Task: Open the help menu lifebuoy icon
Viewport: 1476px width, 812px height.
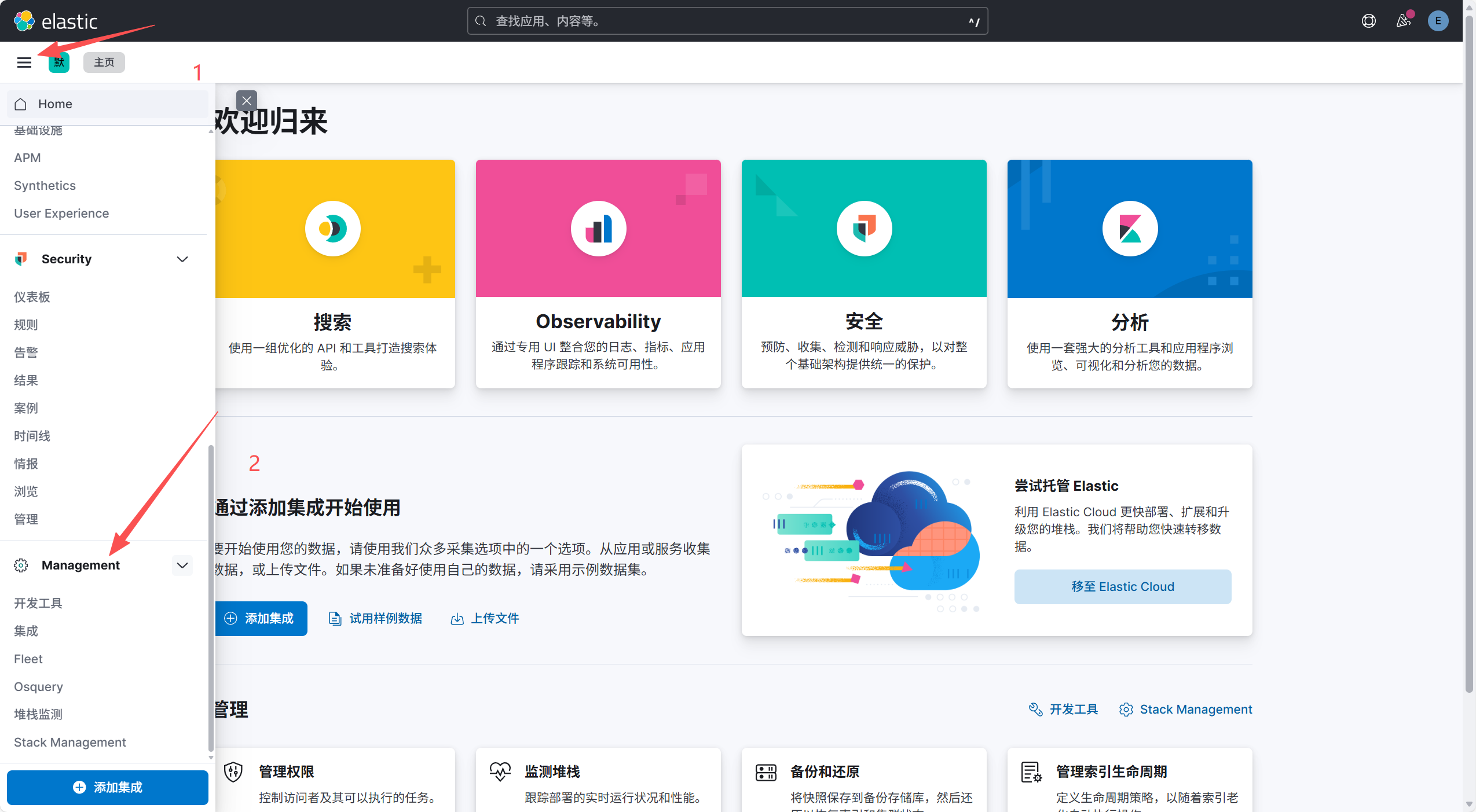Action: coord(1368,21)
